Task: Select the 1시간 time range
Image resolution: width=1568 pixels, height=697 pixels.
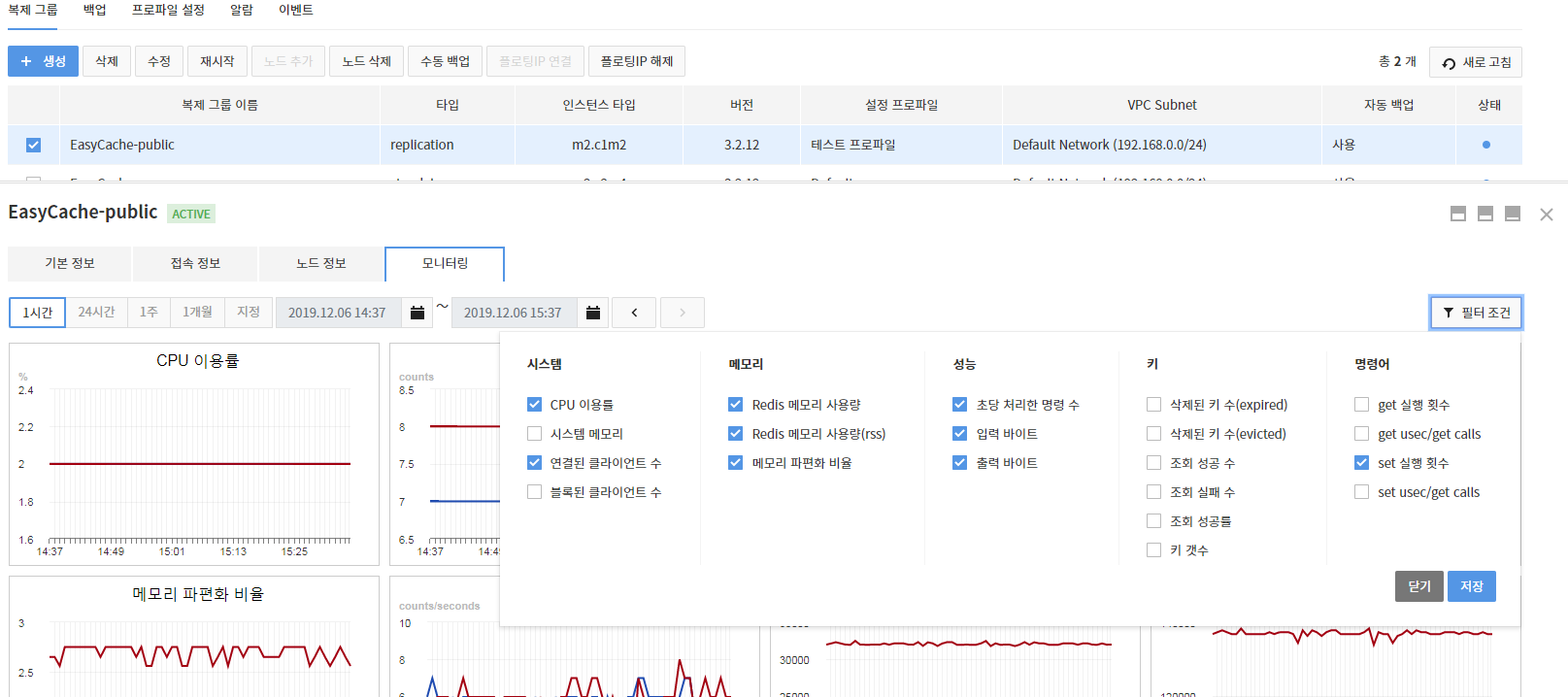Action: tap(38, 312)
